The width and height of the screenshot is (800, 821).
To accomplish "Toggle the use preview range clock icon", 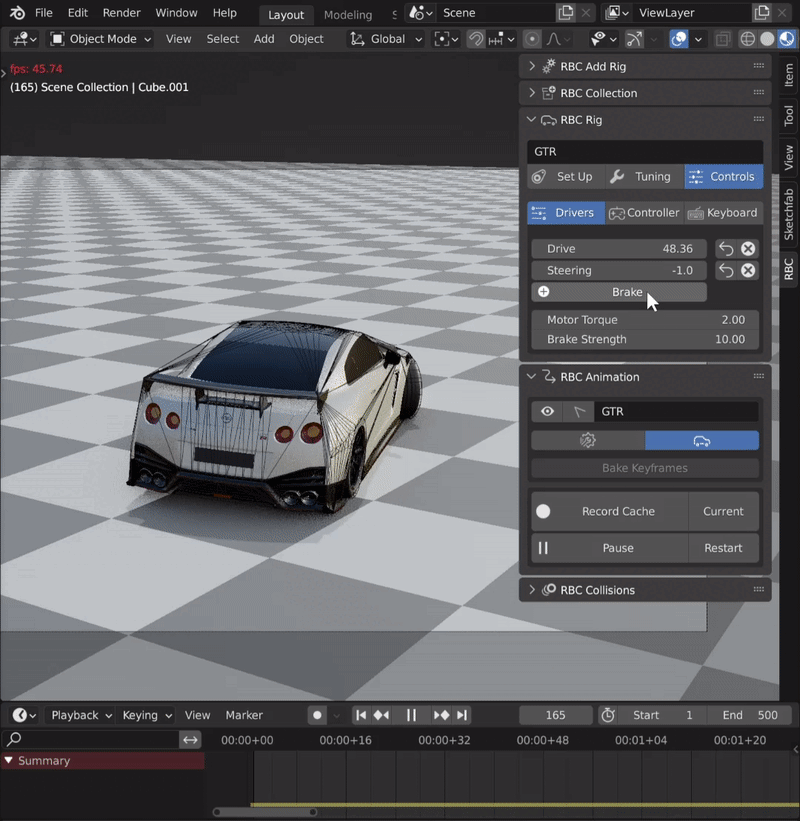I will pos(608,715).
